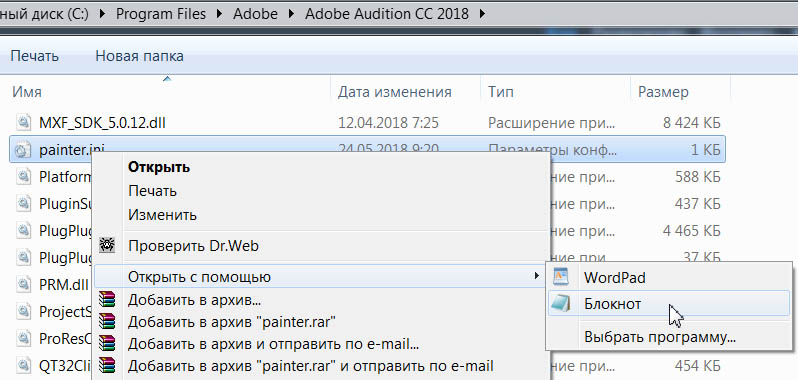Click the local disk (C:) breadcrumb
The height and width of the screenshot is (380, 798).
[44, 14]
